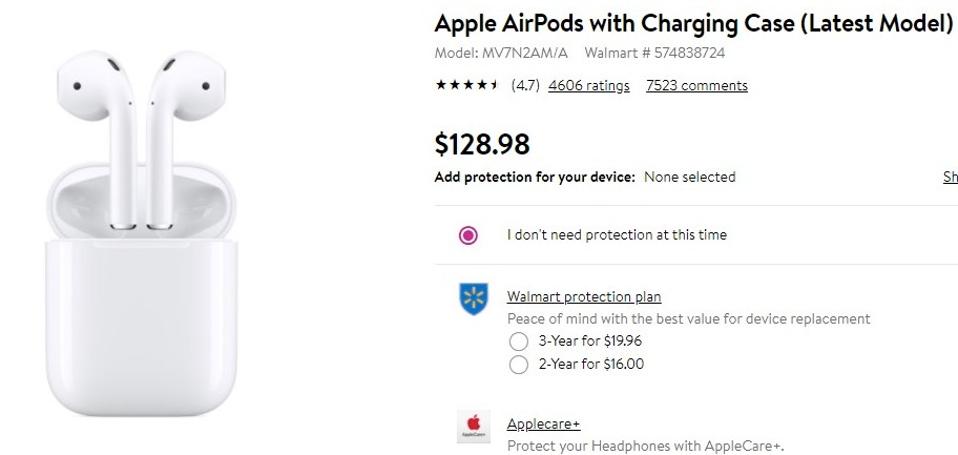Open the Walmart protection plan link
This screenshot has height=455, width=958.
point(584,297)
